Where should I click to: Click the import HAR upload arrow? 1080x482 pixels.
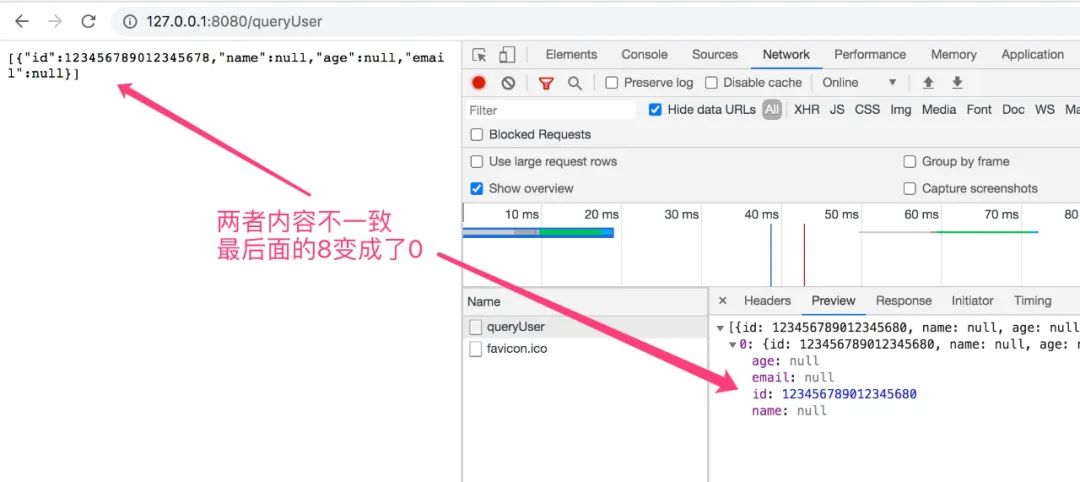[x=928, y=83]
